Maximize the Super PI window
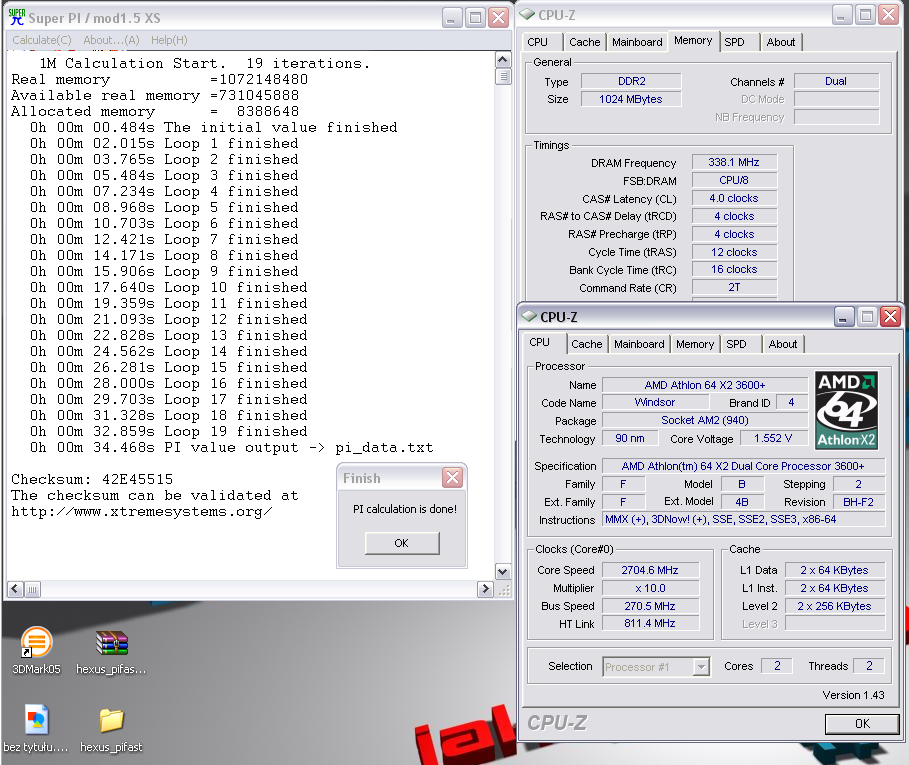Screen dimensions: 909x765 coord(475,18)
